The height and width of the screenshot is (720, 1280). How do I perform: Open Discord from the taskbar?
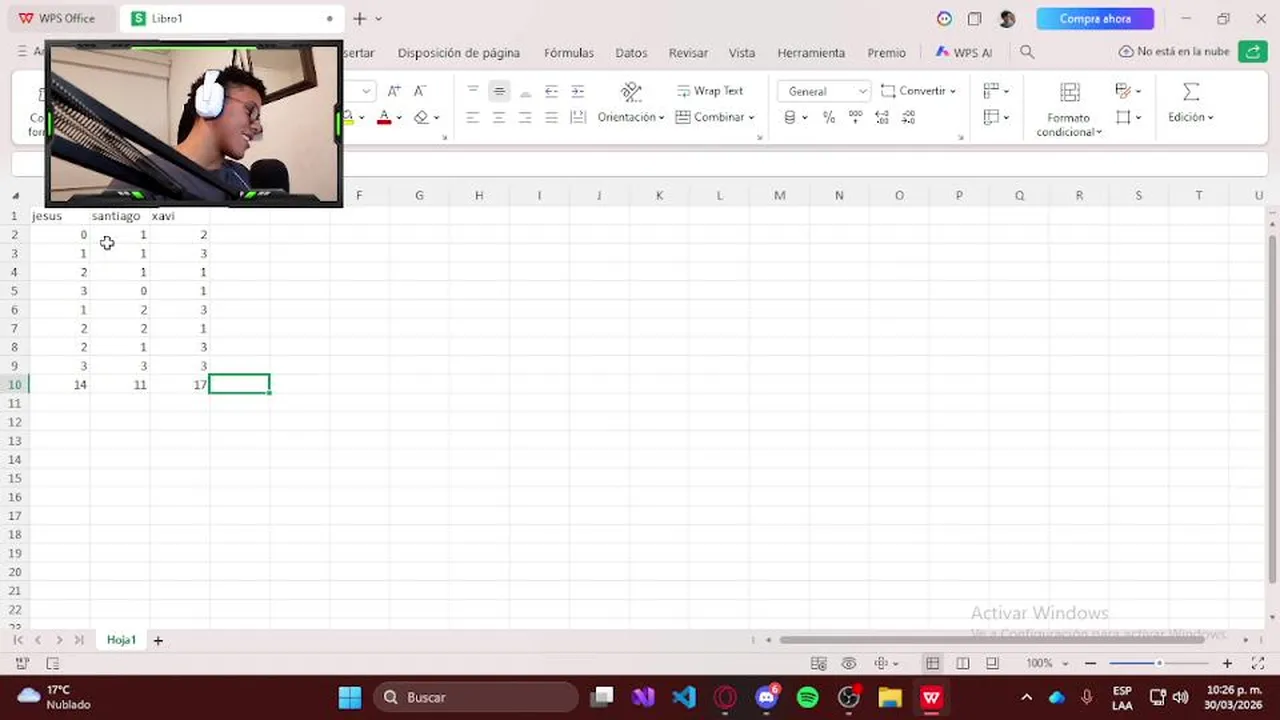coord(767,697)
